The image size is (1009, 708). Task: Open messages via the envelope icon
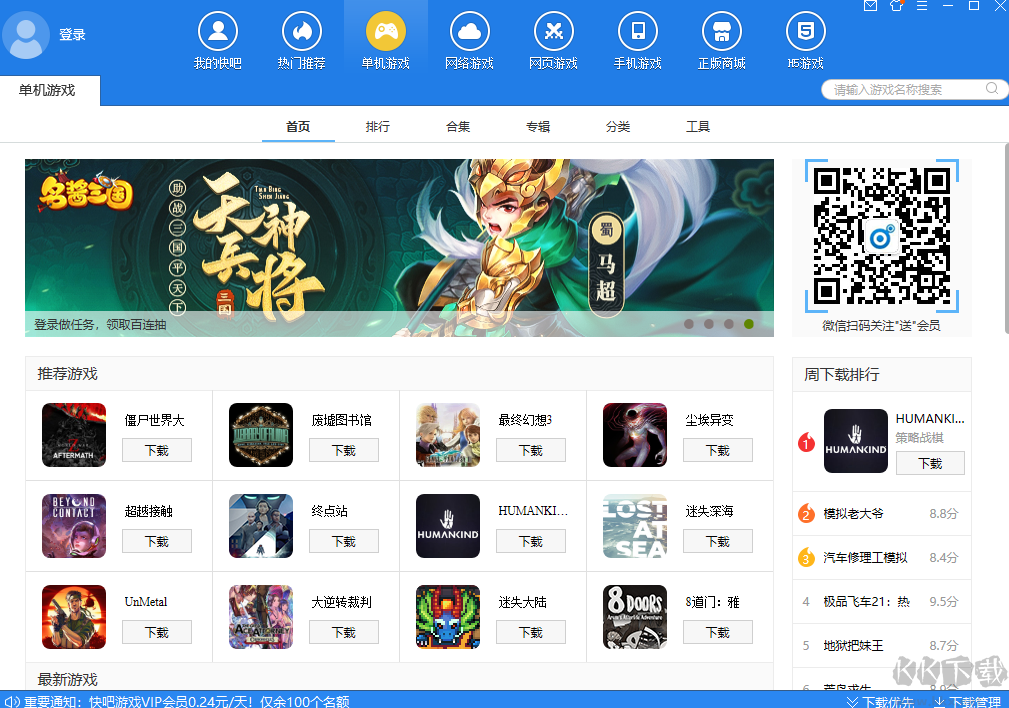(870, 8)
